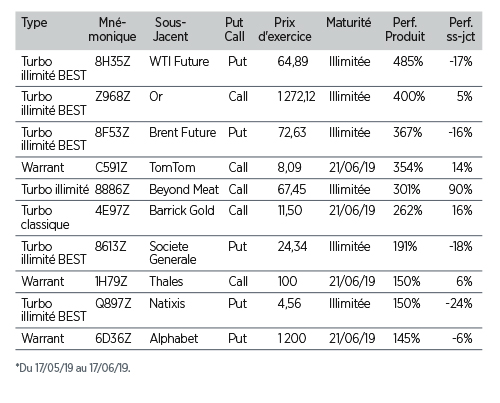Click the Type column header

[34, 23]
